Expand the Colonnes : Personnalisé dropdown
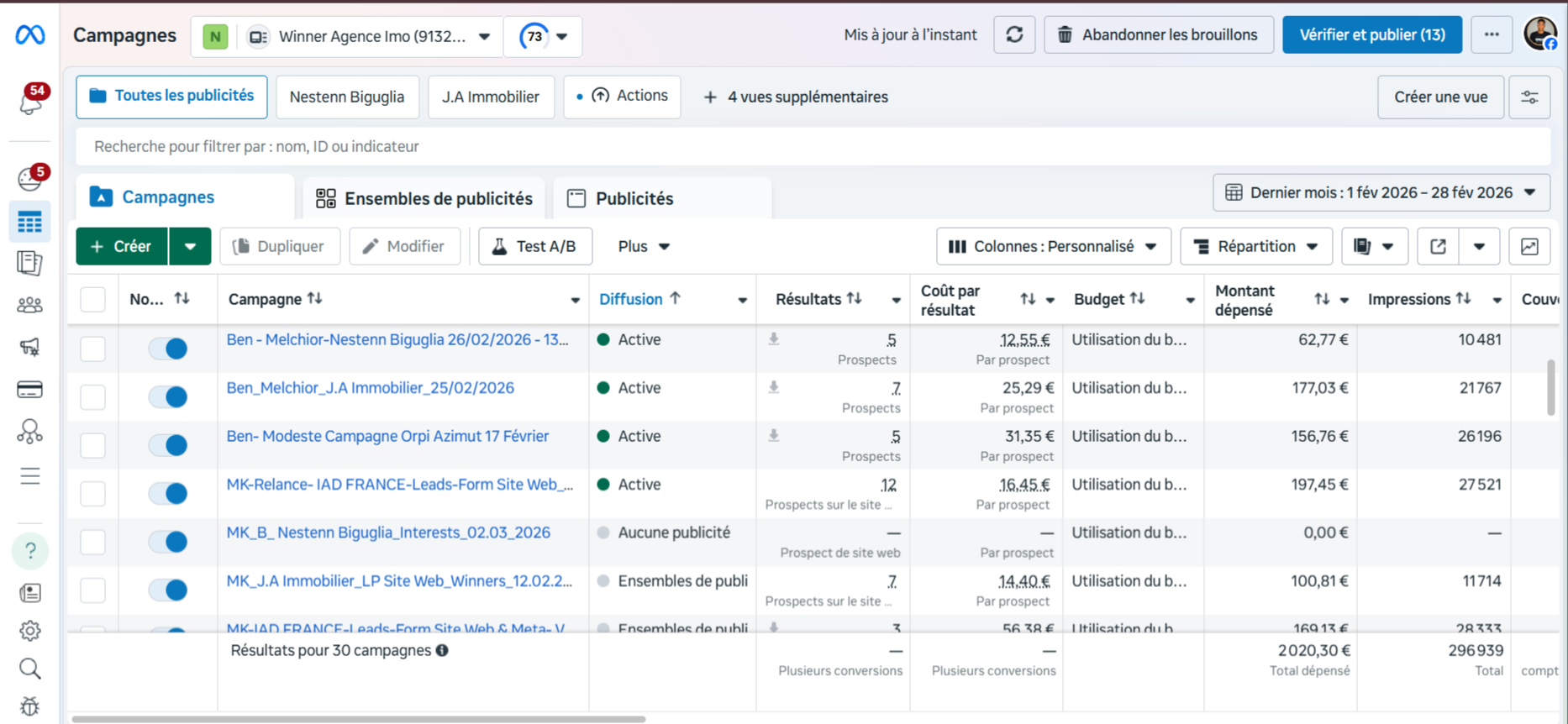Screen dimensions: 1568x724 1054,246
